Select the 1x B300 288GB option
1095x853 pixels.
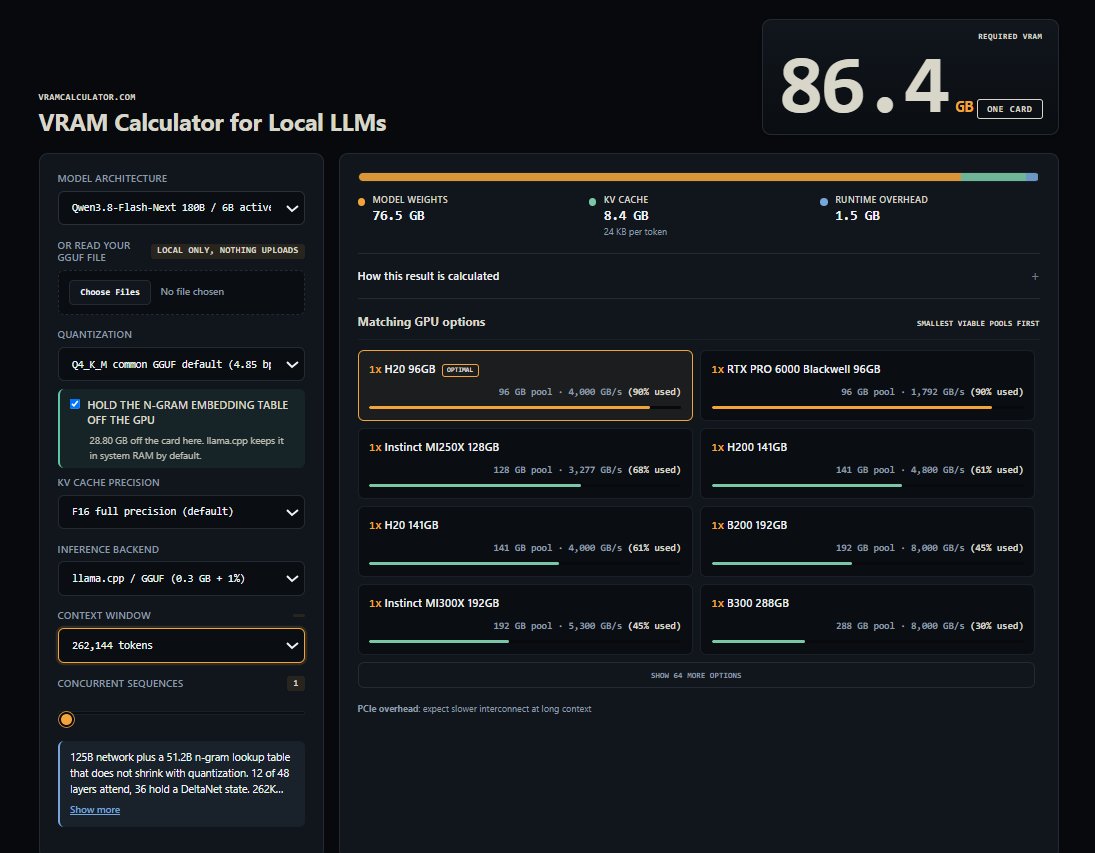click(867, 620)
